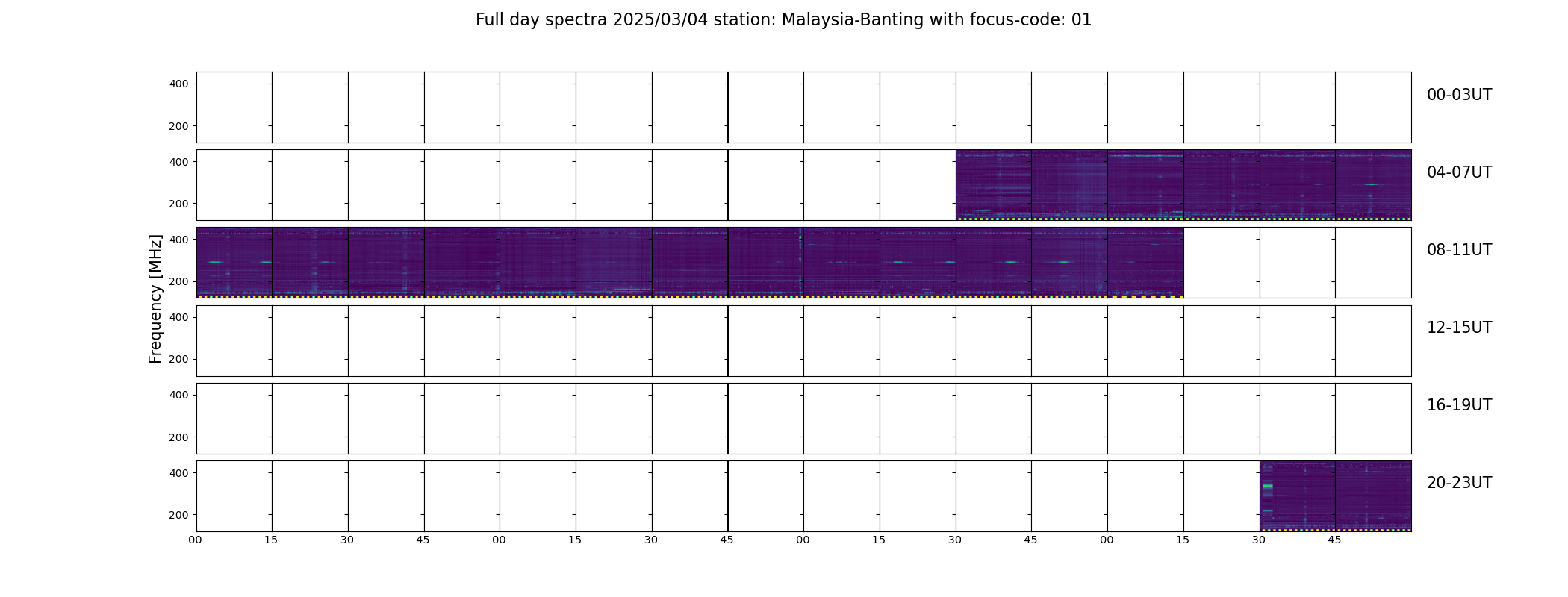Click the 200 tick label of the 00-03UT row
Viewport: 1568px width, 597px height.
click(x=178, y=126)
